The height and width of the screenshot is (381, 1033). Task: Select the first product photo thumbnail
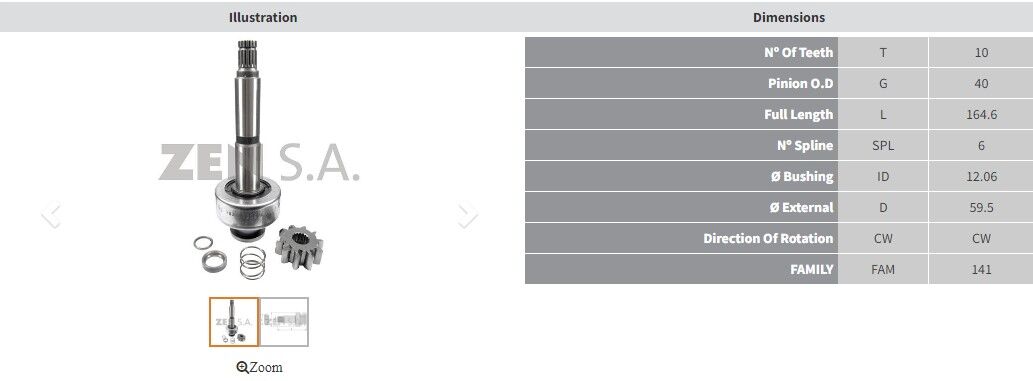tap(234, 322)
